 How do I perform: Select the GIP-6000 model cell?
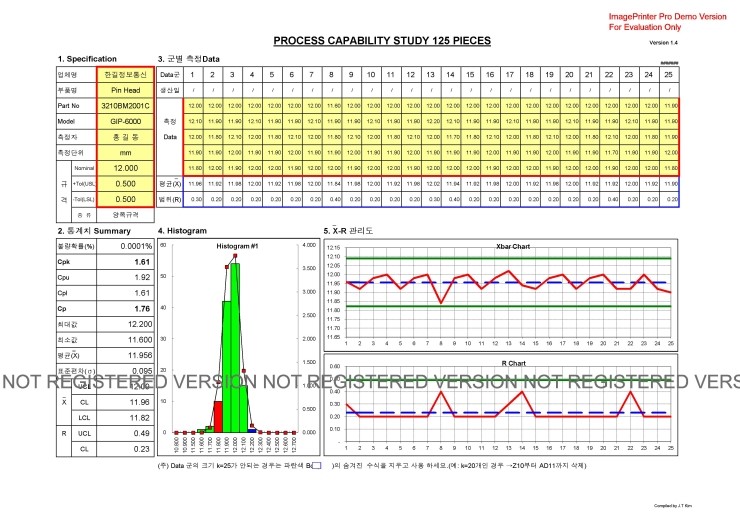coord(126,121)
